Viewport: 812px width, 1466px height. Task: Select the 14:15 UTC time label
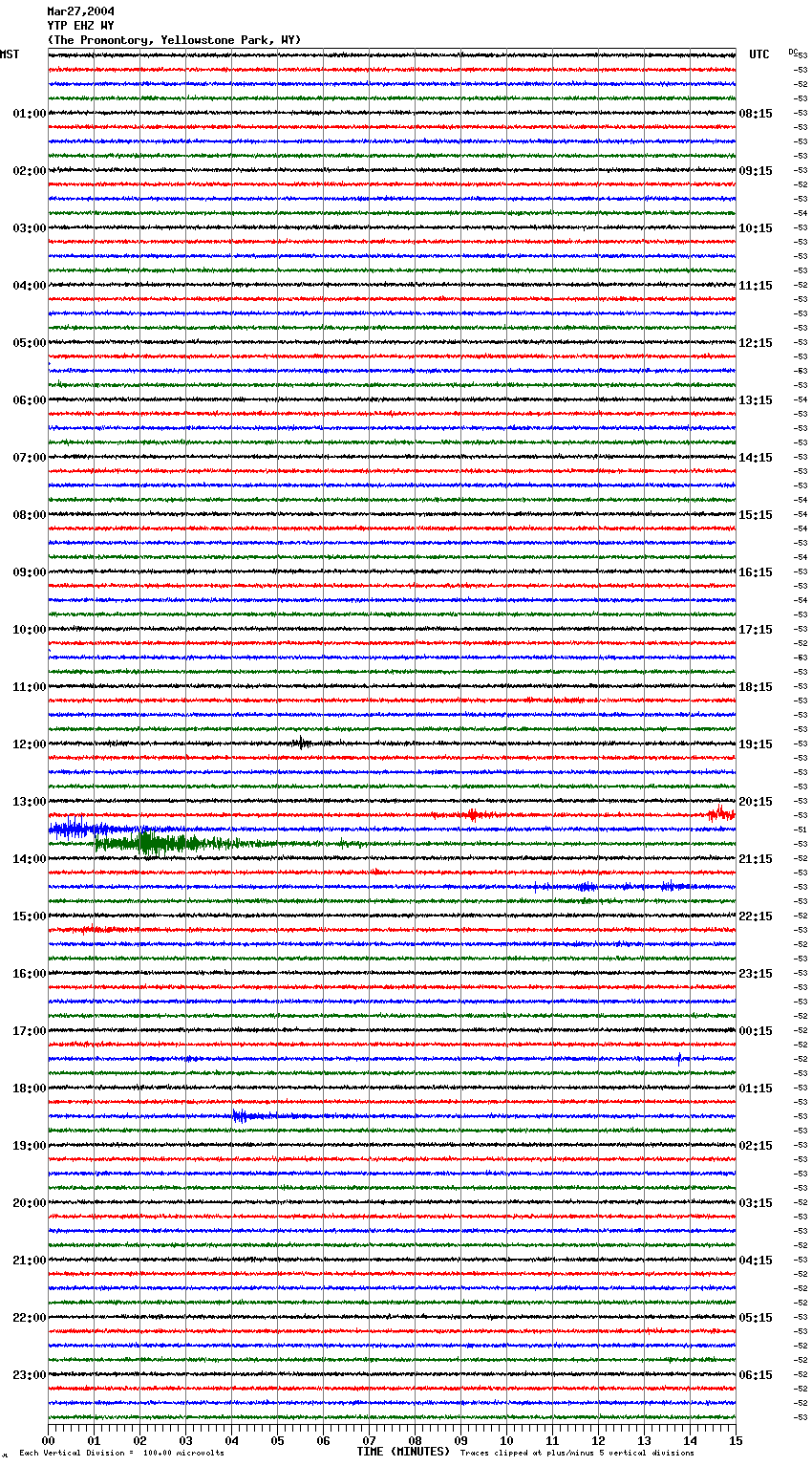click(x=756, y=458)
